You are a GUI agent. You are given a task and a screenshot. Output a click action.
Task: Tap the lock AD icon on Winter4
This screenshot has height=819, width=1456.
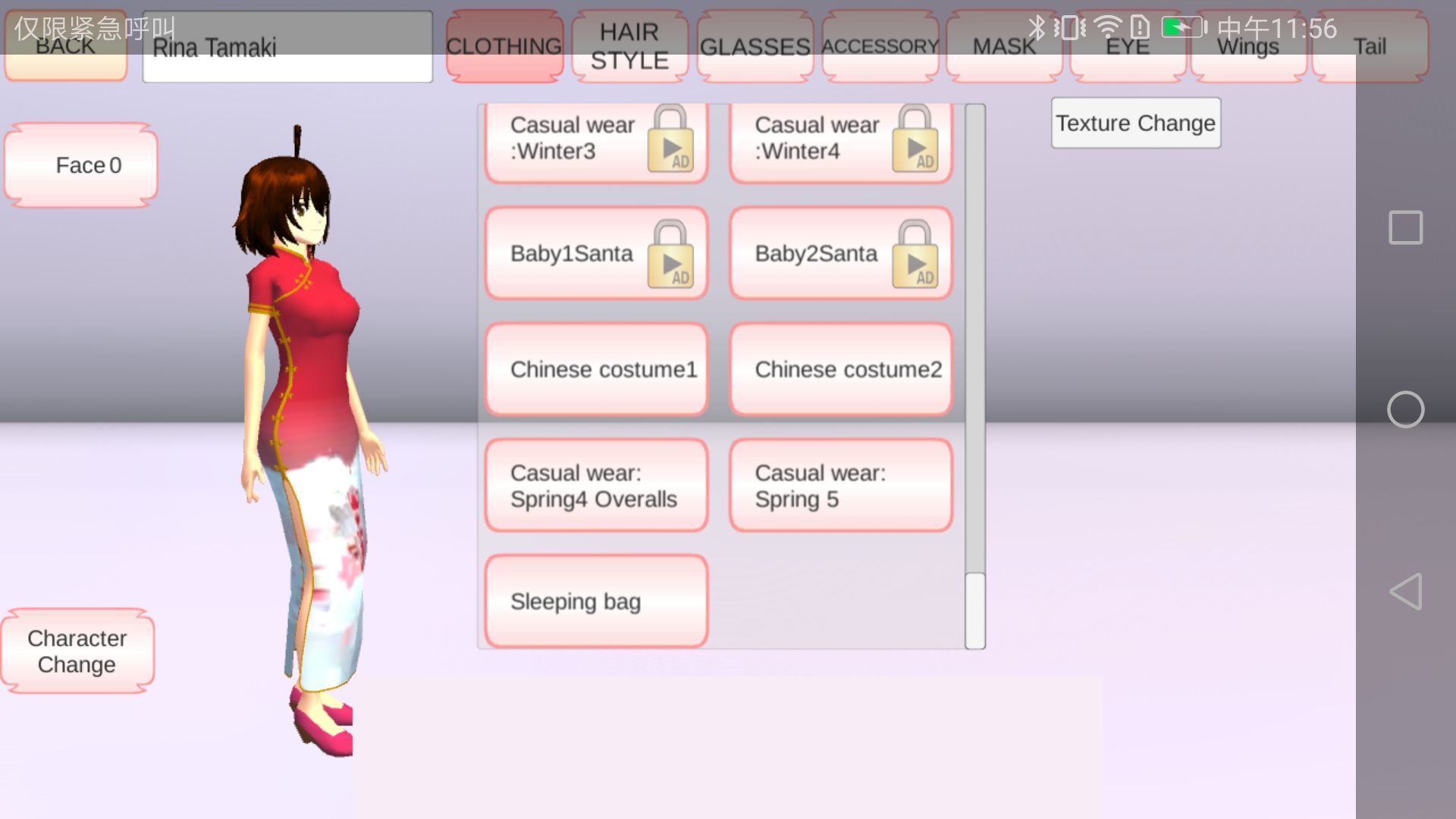915,139
